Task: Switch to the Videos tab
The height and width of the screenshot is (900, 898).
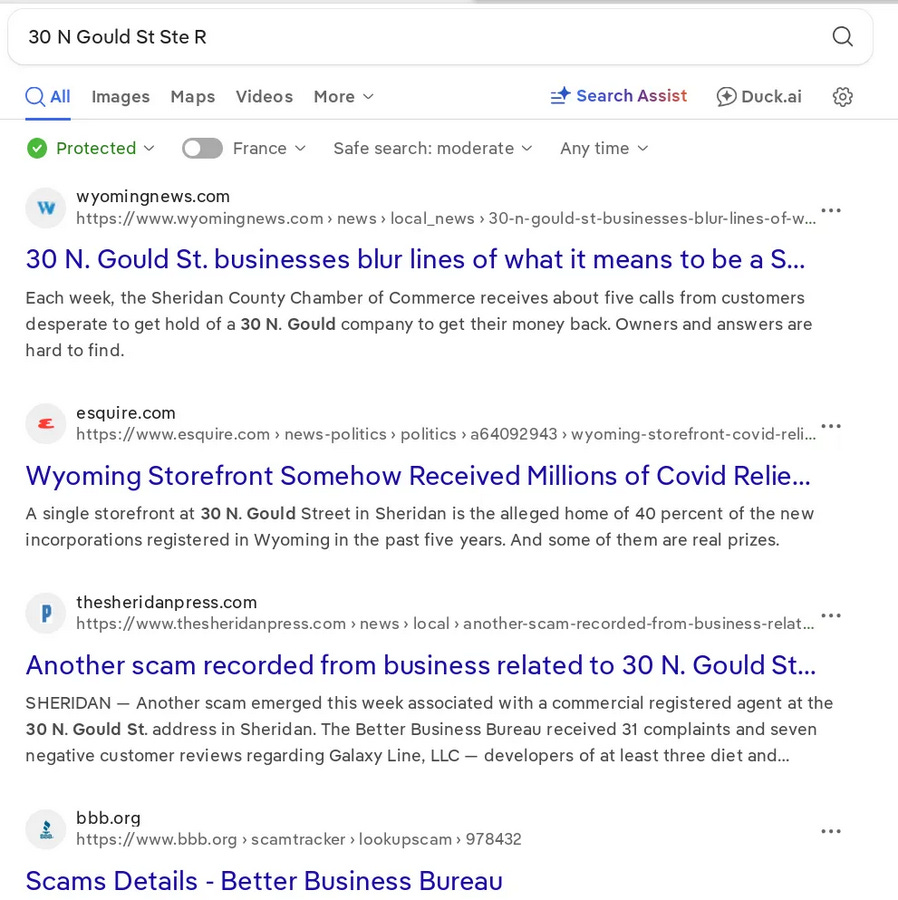Action: point(265,96)
